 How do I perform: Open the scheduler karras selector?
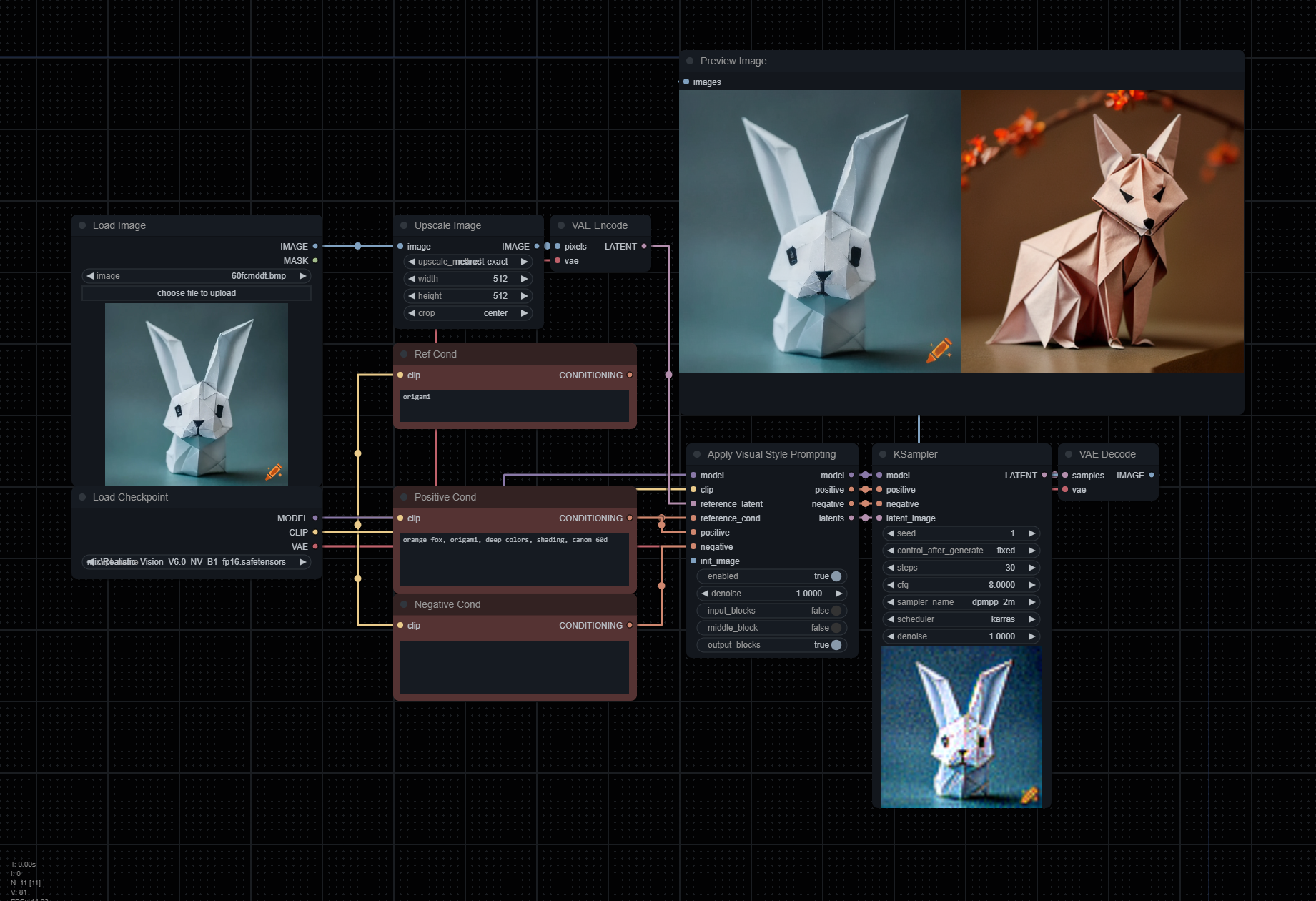click(x=961, y=619)
